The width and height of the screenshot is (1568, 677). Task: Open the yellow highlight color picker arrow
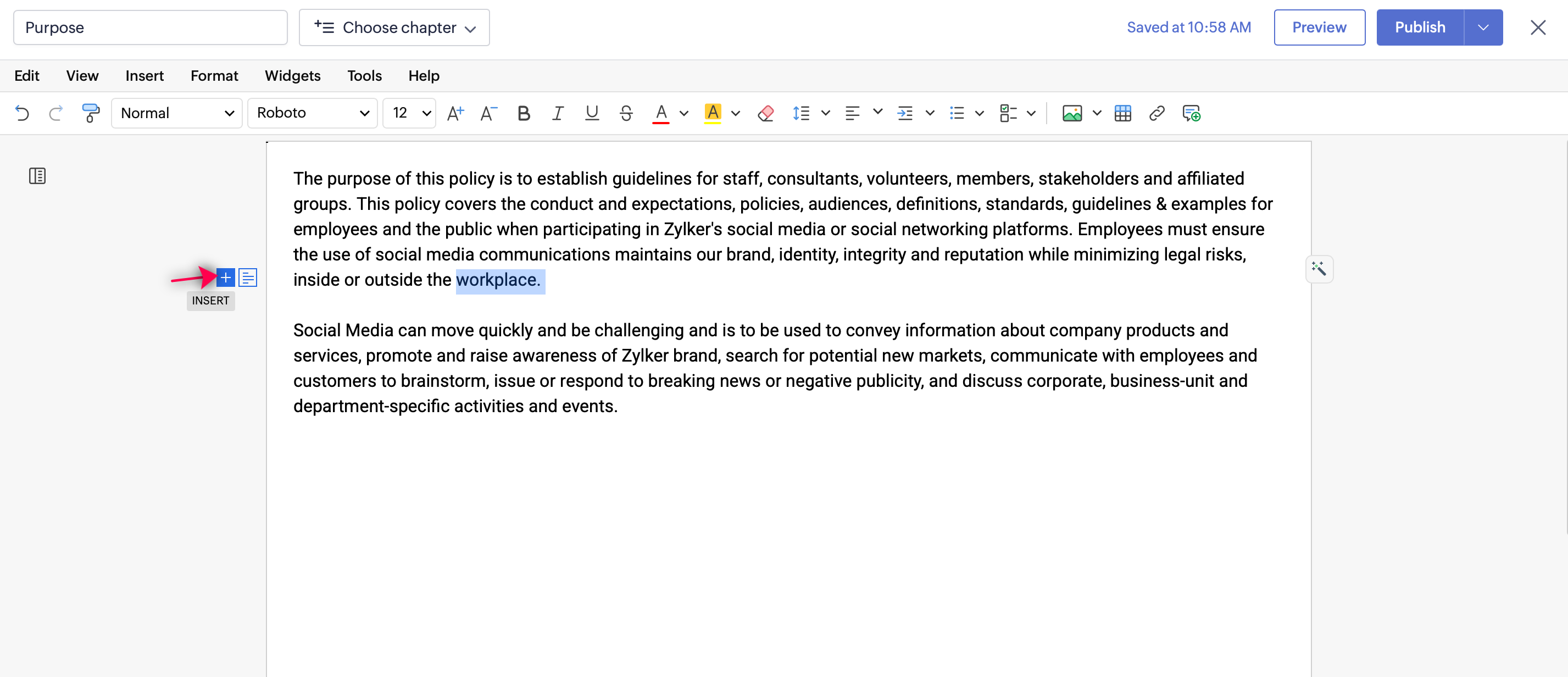coord(735,113)
